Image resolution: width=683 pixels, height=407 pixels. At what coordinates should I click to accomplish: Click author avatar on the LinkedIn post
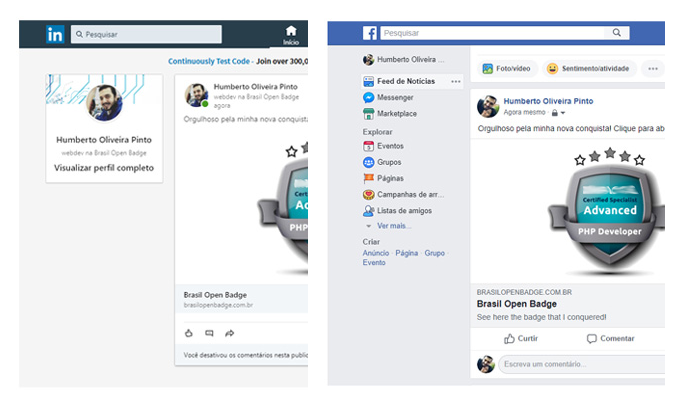click(x=196, y=95)
